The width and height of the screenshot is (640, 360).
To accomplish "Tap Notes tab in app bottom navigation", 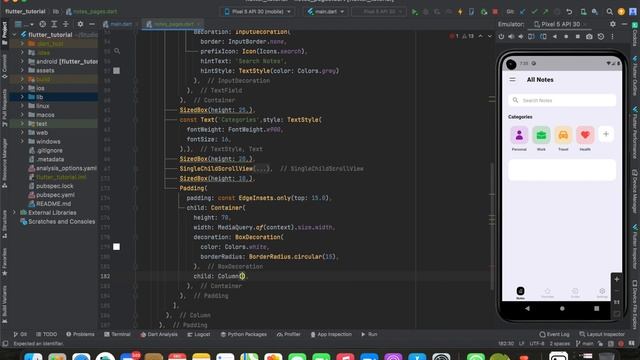I will [x=520, y=293].
